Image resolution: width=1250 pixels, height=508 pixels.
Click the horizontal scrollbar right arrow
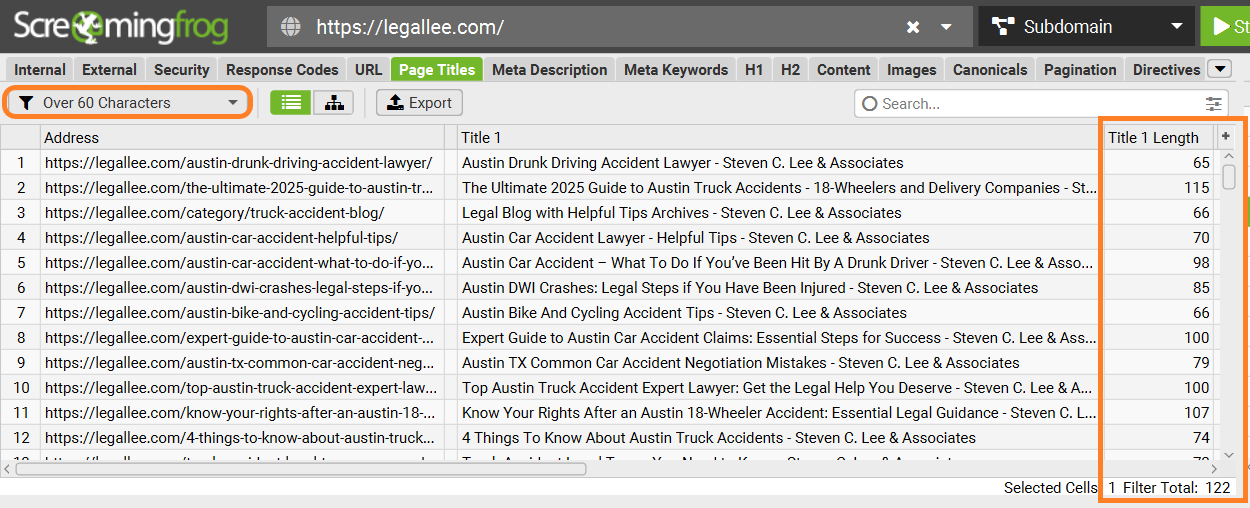tap(1215, 468)
